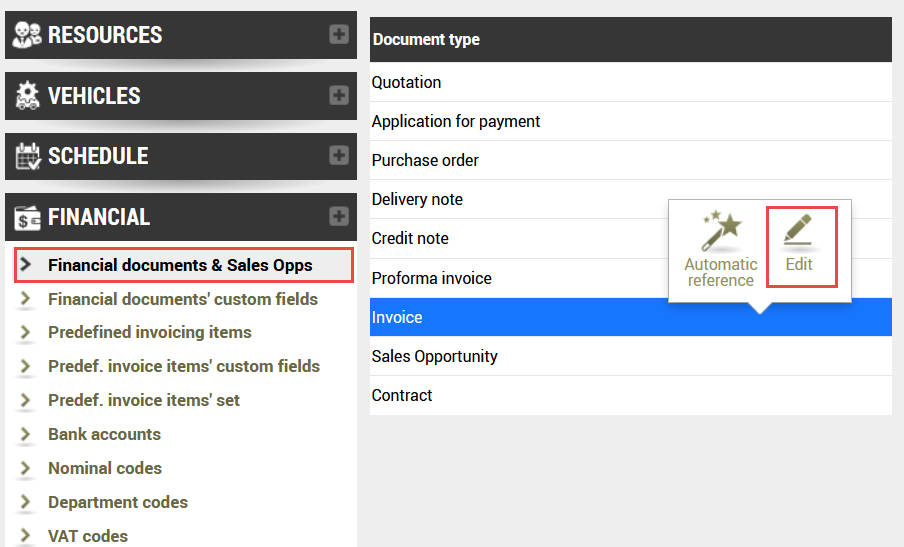Select the Delivery note row
This screenshot has width=904, height=547.
(631, 199)
